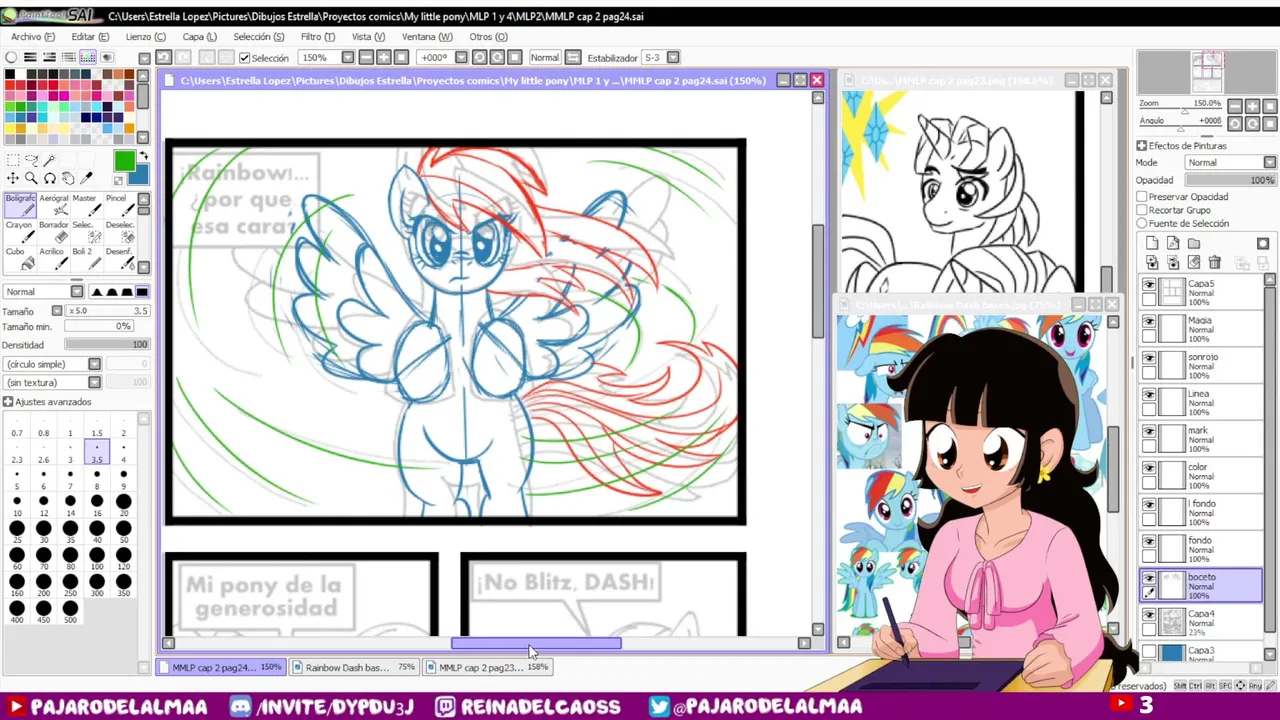Select the Crayon tool
Viewport: 1280px width, 720px height.
click(19, 232)
